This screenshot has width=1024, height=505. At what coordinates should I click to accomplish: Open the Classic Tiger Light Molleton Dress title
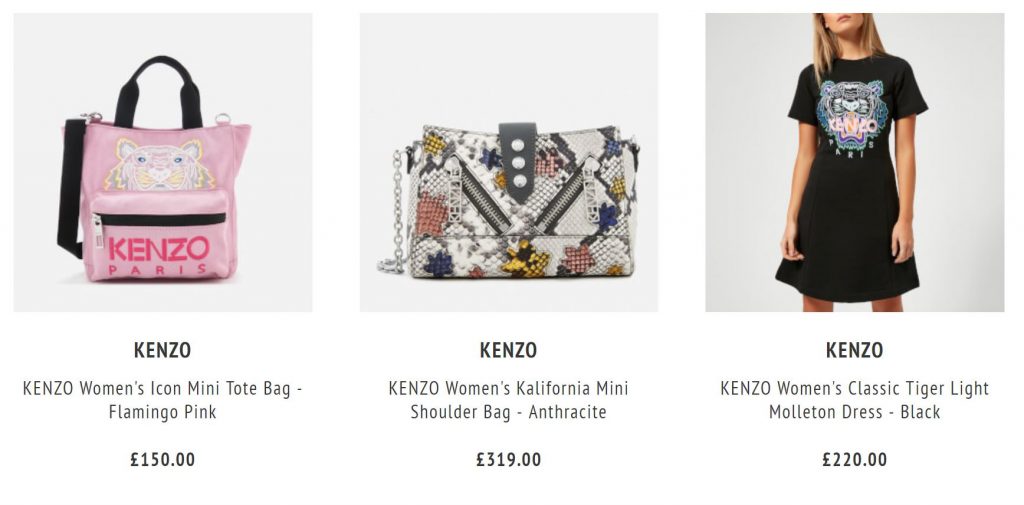855,400
